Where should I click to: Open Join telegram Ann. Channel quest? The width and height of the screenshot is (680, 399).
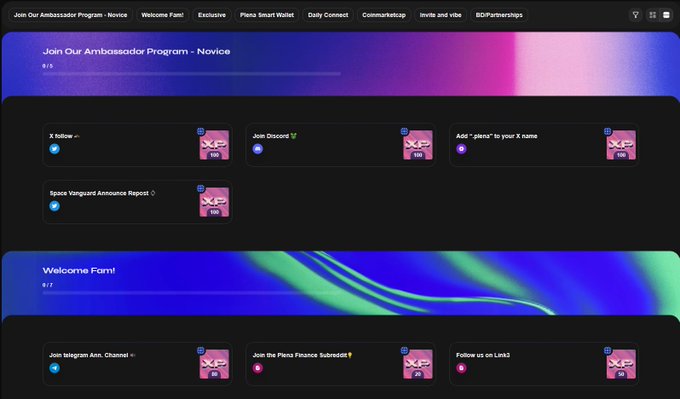click(137, 364)
